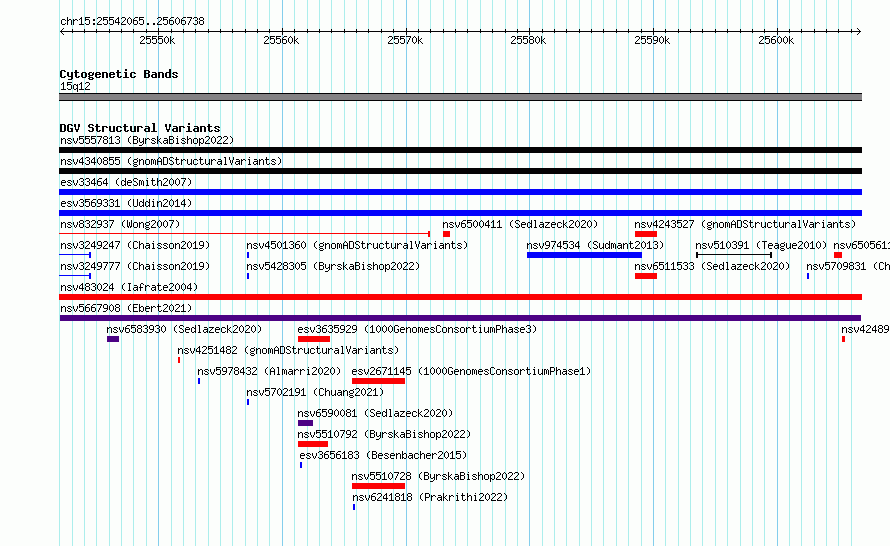Open nsv6583930 (Sedlazeck2020) label
The image size is (890, 546).
pyautogui.click(x=184, y=329)
